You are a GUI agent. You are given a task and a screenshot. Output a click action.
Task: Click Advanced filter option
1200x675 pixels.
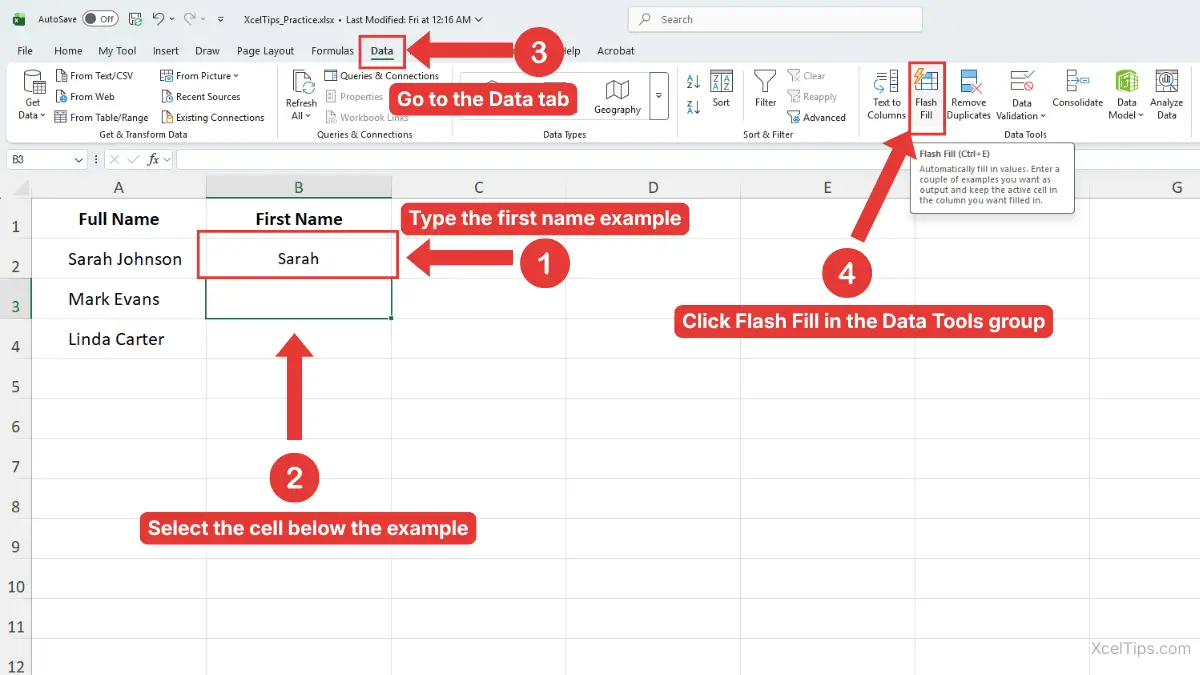point(816,117)
